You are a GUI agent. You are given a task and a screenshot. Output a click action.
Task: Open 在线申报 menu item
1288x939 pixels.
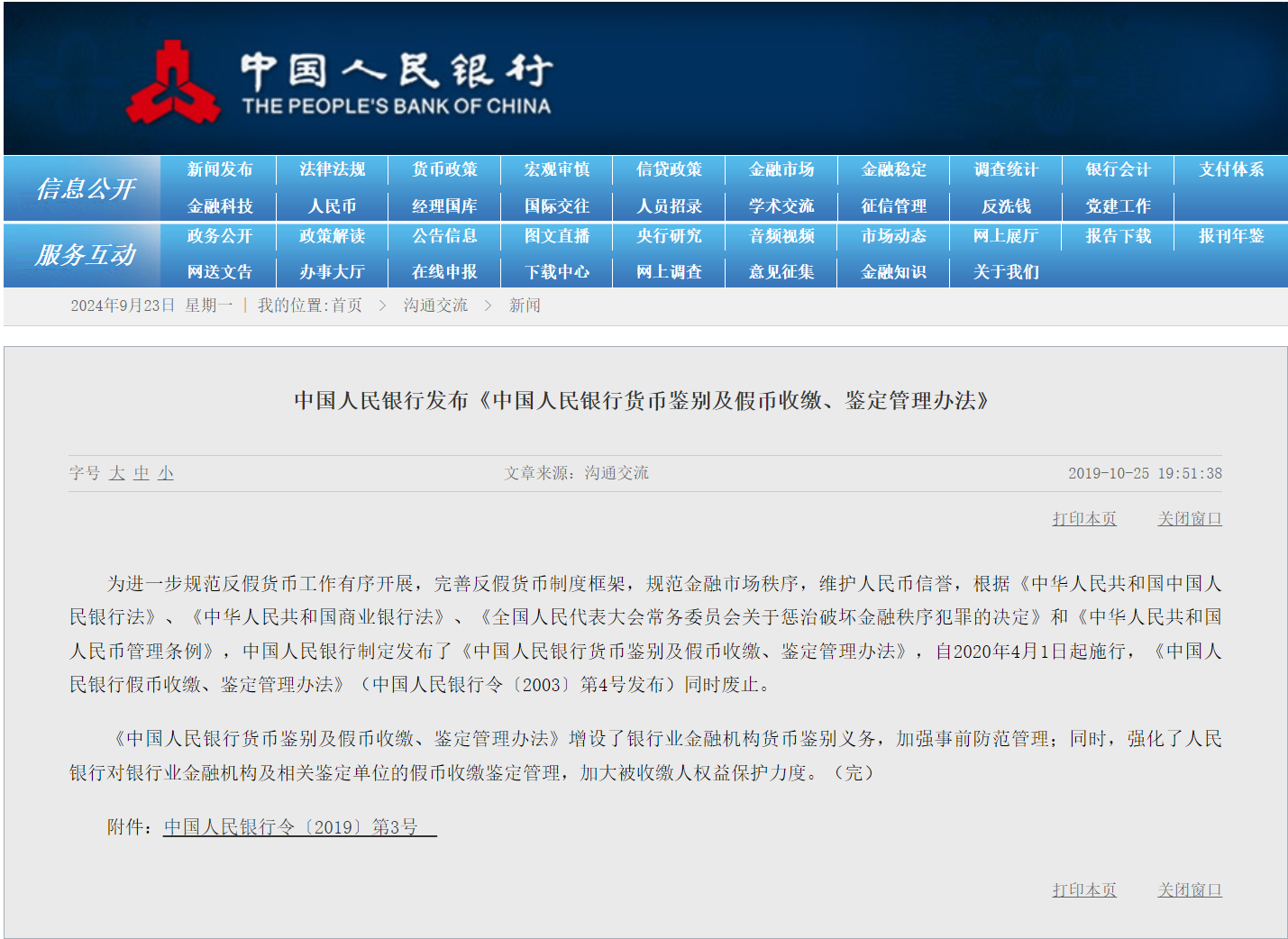point(444,272)
